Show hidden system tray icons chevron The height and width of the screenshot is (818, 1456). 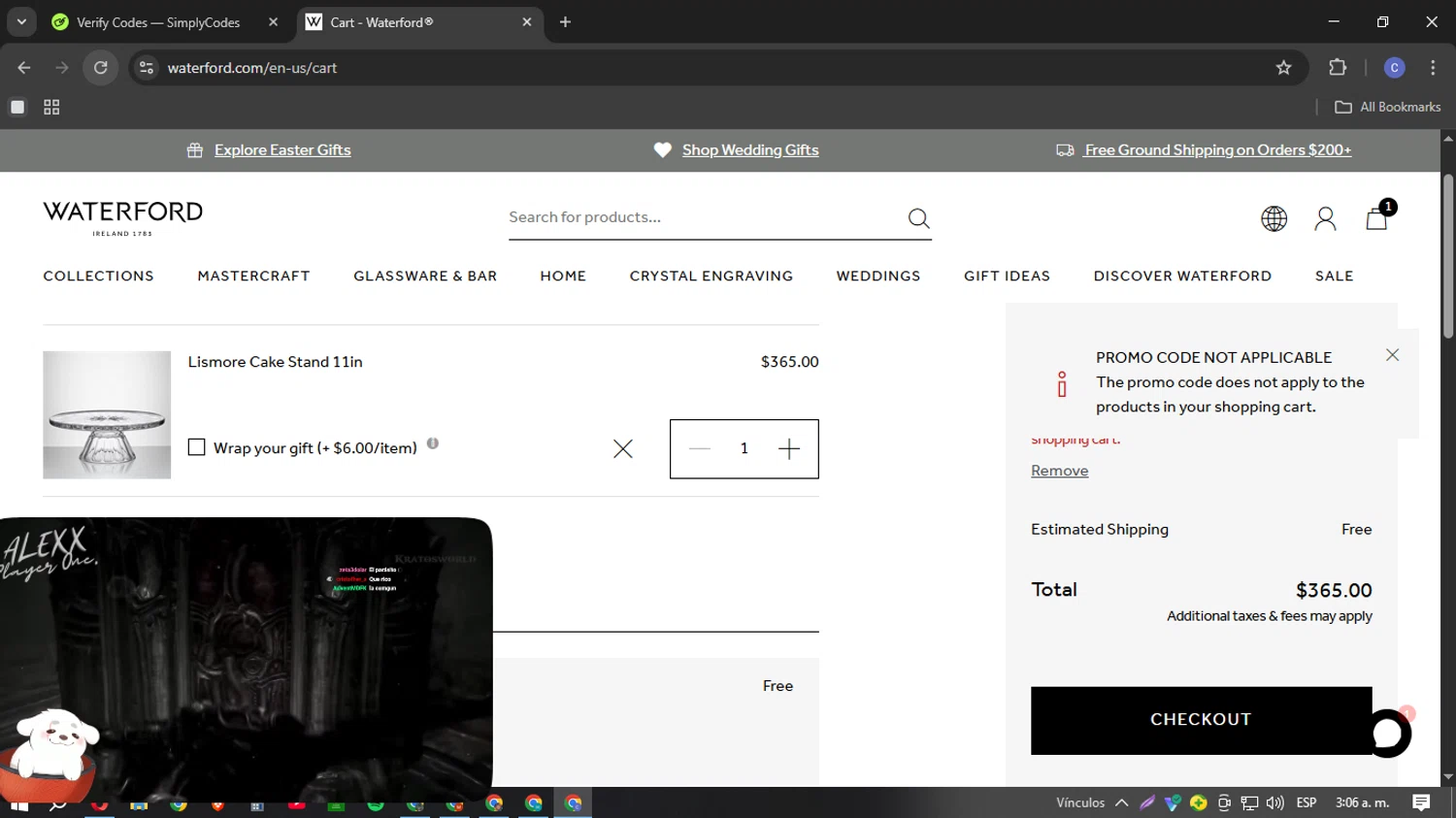(x=1121, y=802)
